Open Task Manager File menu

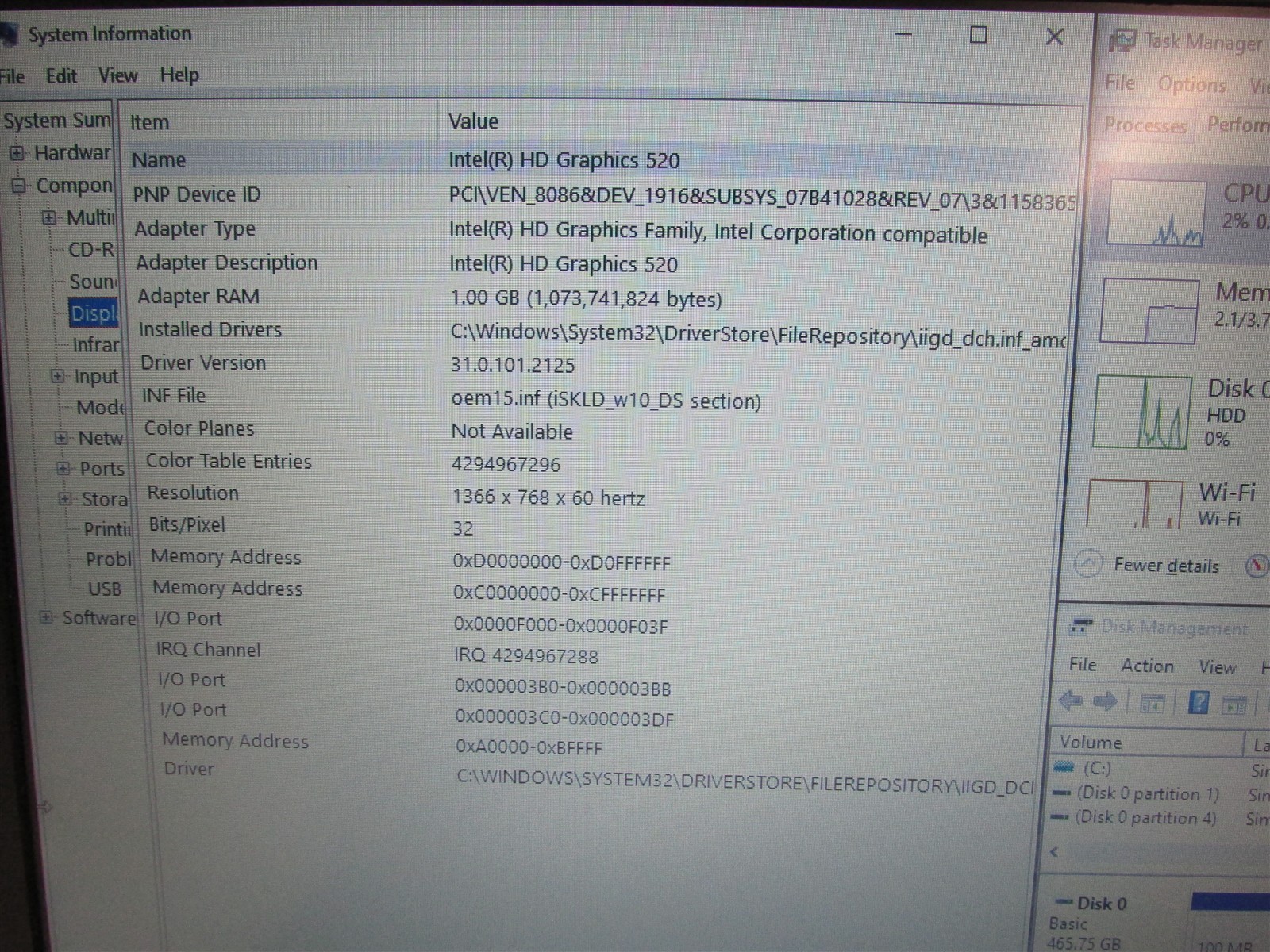pyautogui.click(x=1120, y=83)
